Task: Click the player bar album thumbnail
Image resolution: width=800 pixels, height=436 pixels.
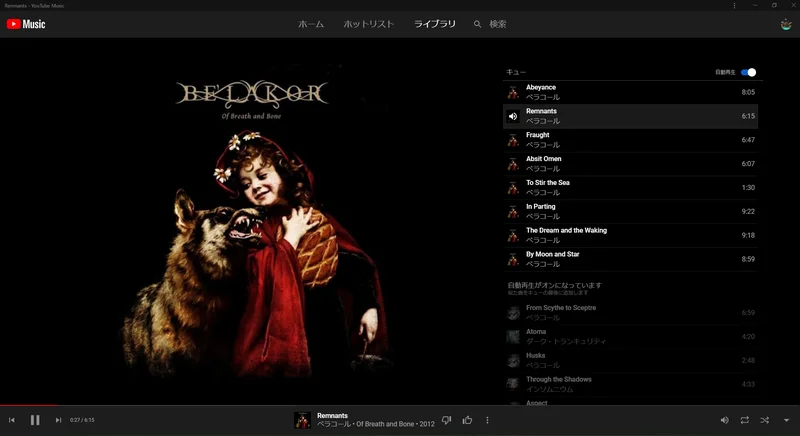Action: 303,420
